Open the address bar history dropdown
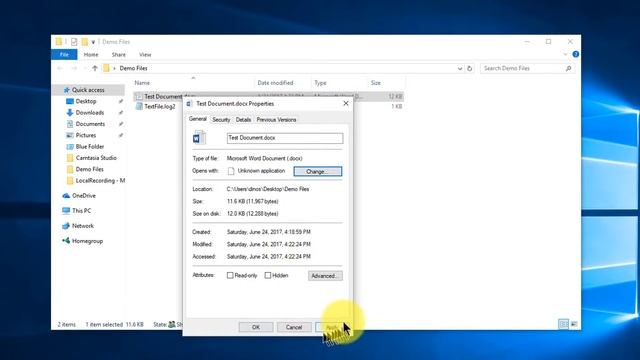 pos(460,68)
